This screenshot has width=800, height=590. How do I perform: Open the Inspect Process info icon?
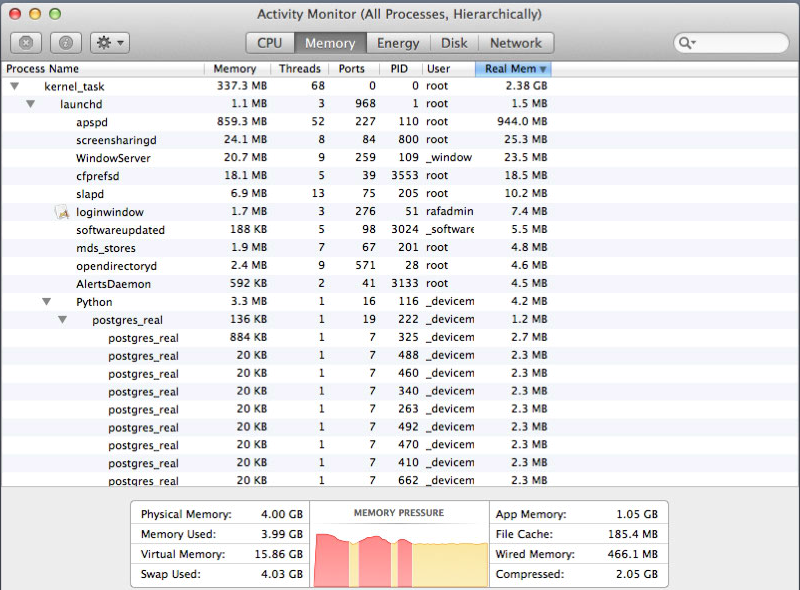coord(66,43)
